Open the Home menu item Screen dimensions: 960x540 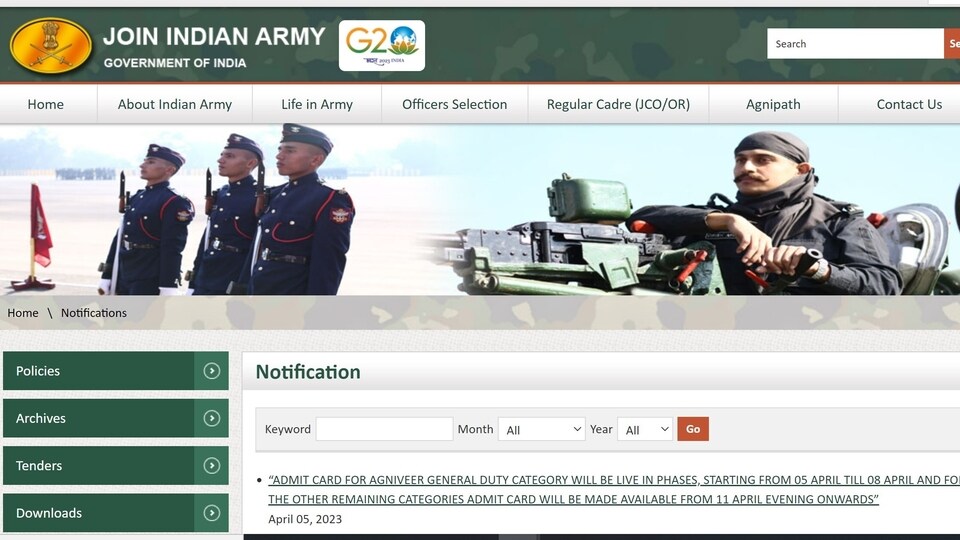[45, 104]
